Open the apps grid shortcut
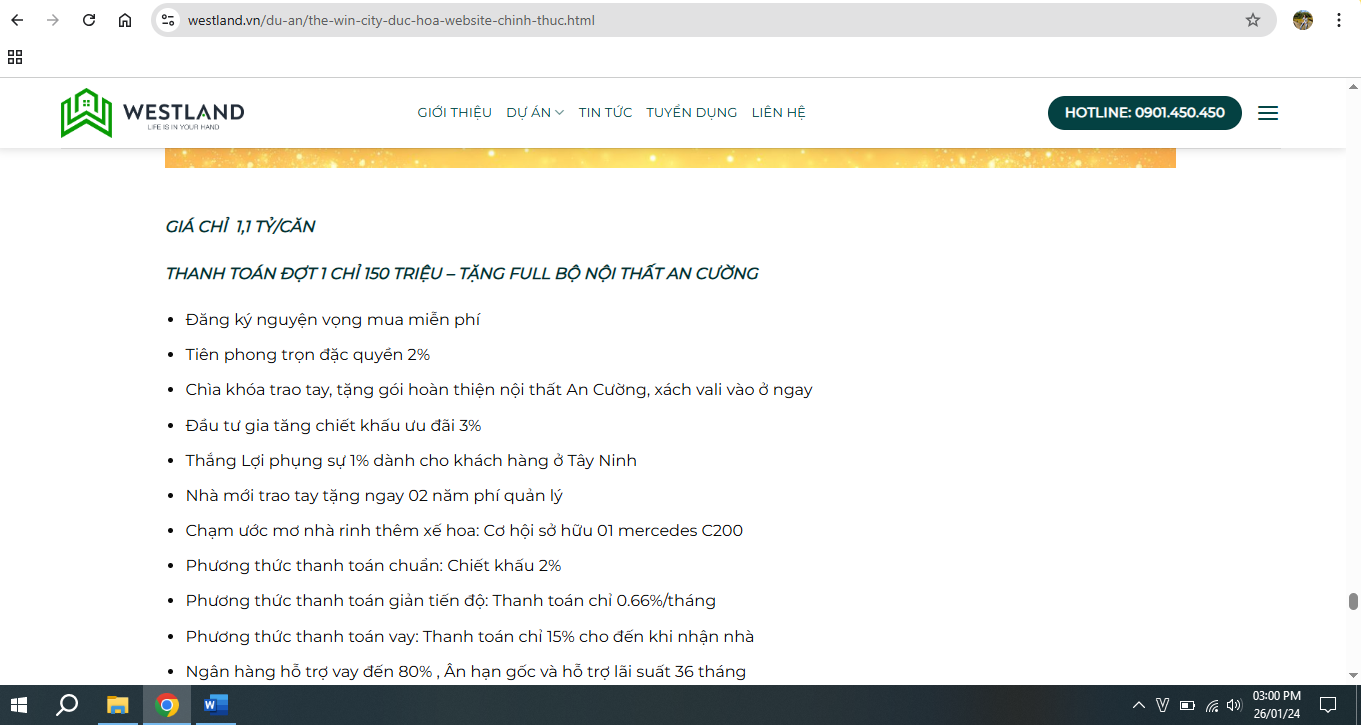Screen dimensions: 1361x725 pos(15,57)
